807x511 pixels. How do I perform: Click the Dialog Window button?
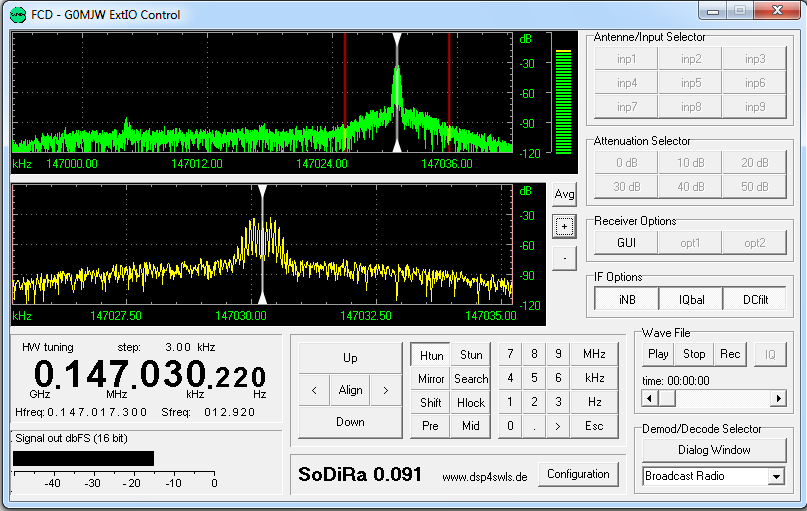pos(714,450)
